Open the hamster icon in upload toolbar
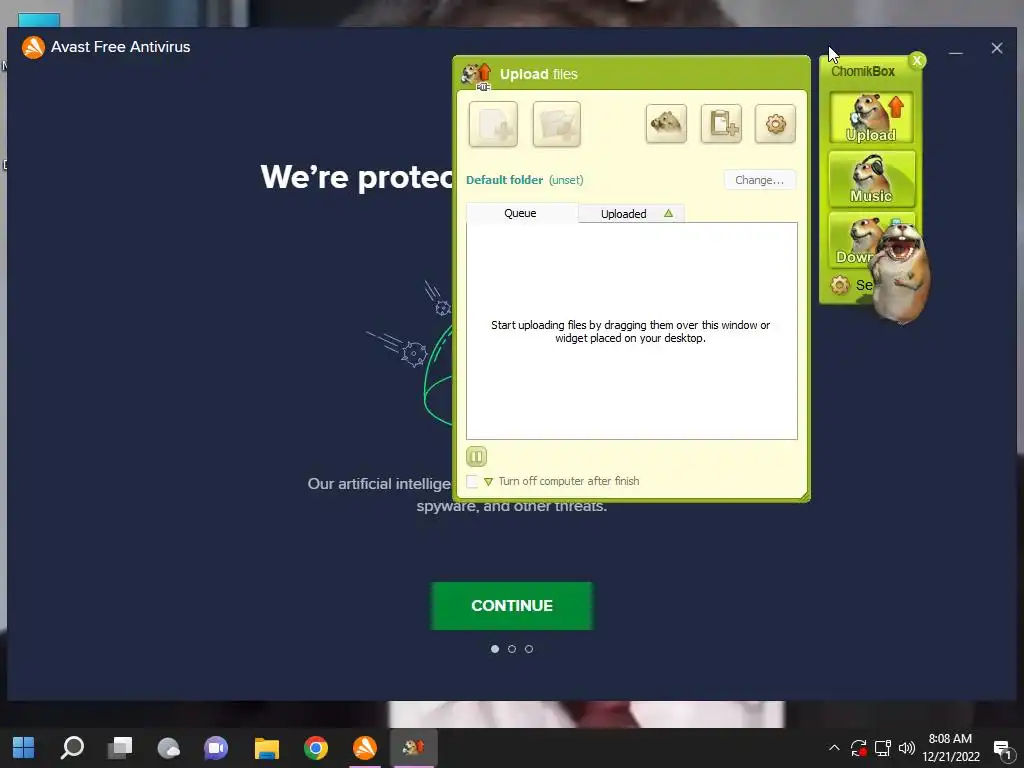Viewport: 1024px width, 768px height. 666,123
